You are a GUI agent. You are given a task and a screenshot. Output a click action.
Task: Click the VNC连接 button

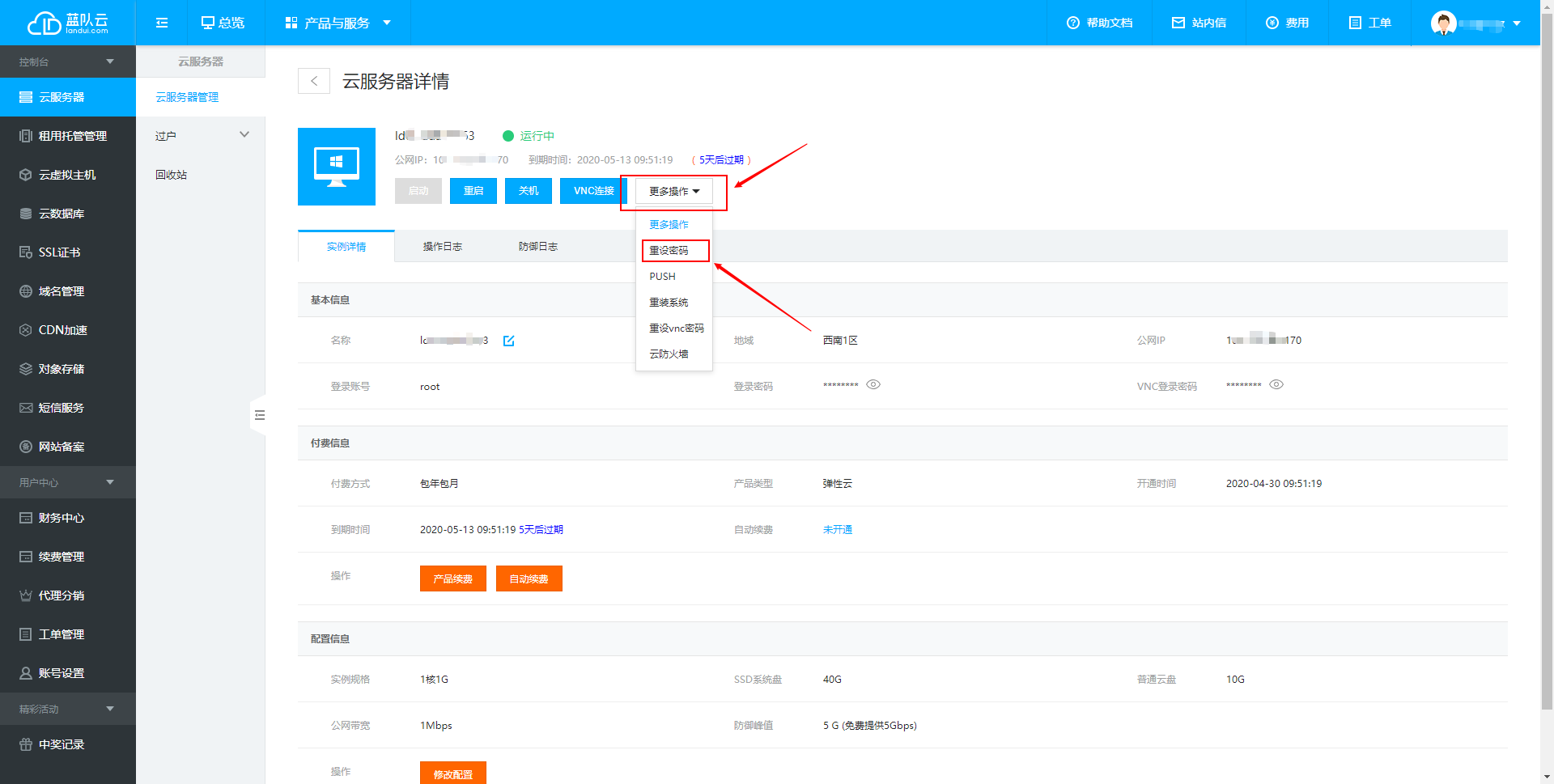[593, 191]
